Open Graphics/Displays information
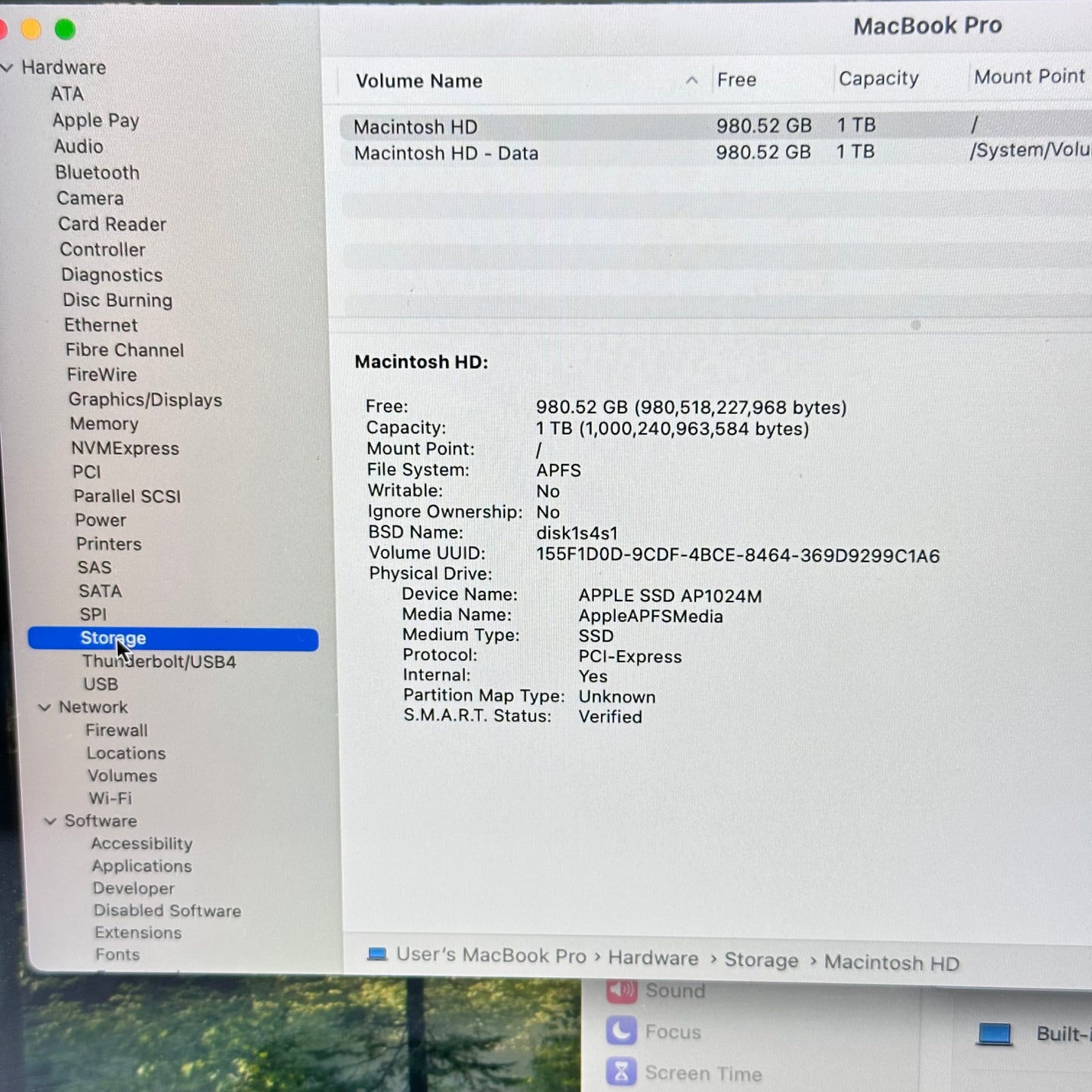1092x1092 pixels. click(145, 400)
